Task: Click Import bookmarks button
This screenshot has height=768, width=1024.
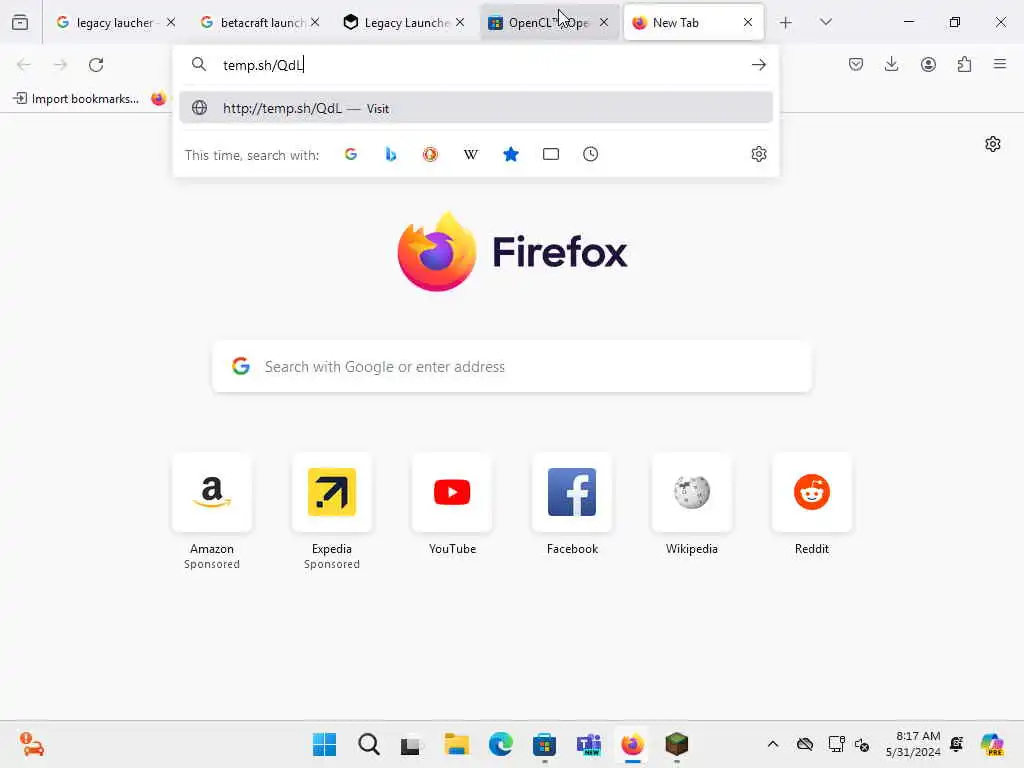Action: (x=76, y=99)
